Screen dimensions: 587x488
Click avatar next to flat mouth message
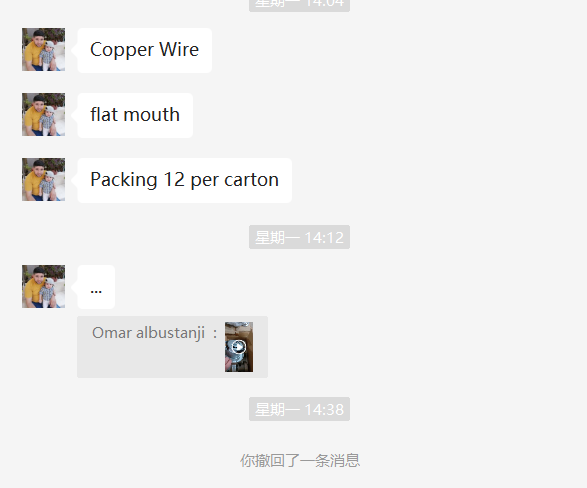pos(43,115)
